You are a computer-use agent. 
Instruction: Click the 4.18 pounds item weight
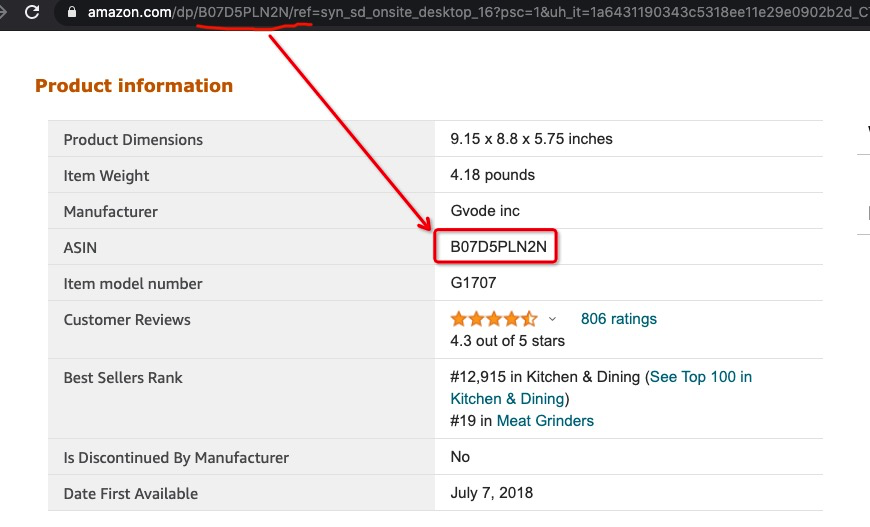(x=492, y=175)
